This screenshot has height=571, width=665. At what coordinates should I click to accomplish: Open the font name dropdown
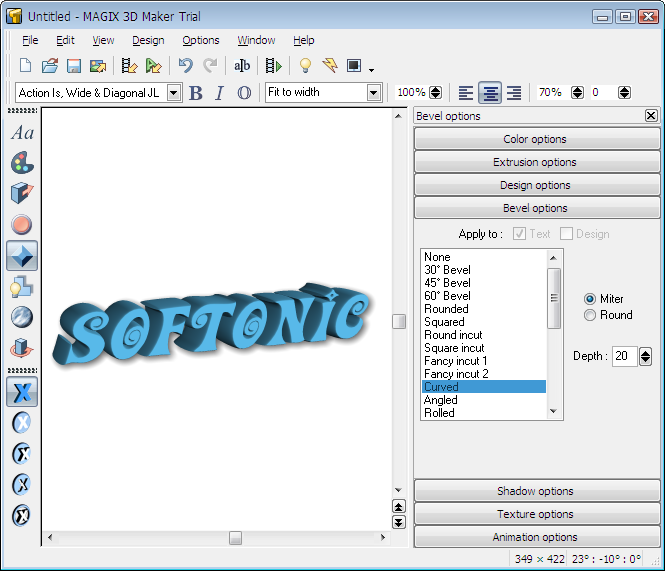[x=173, y=92]
